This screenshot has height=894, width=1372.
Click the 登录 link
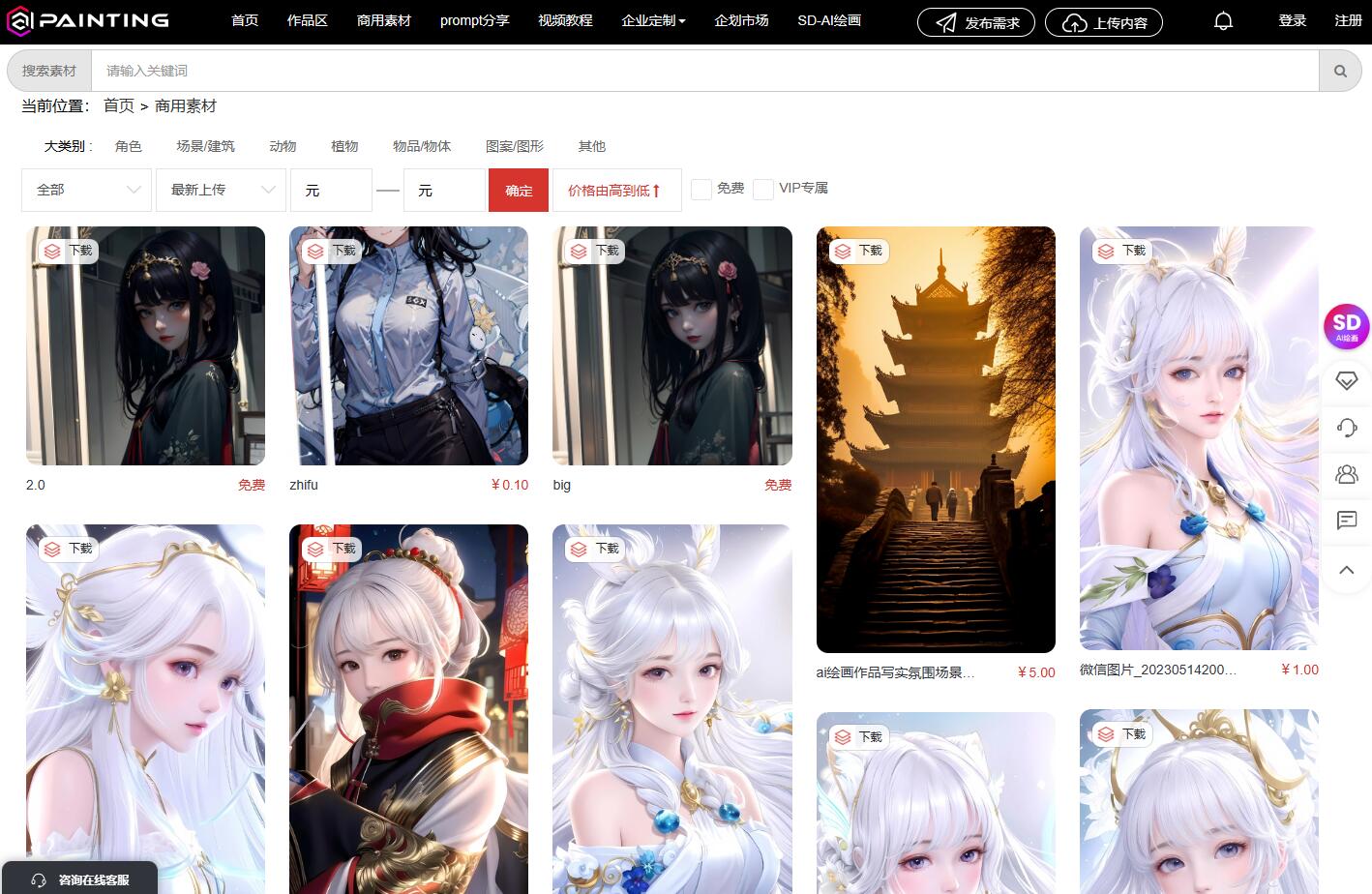click(1291, 19)
